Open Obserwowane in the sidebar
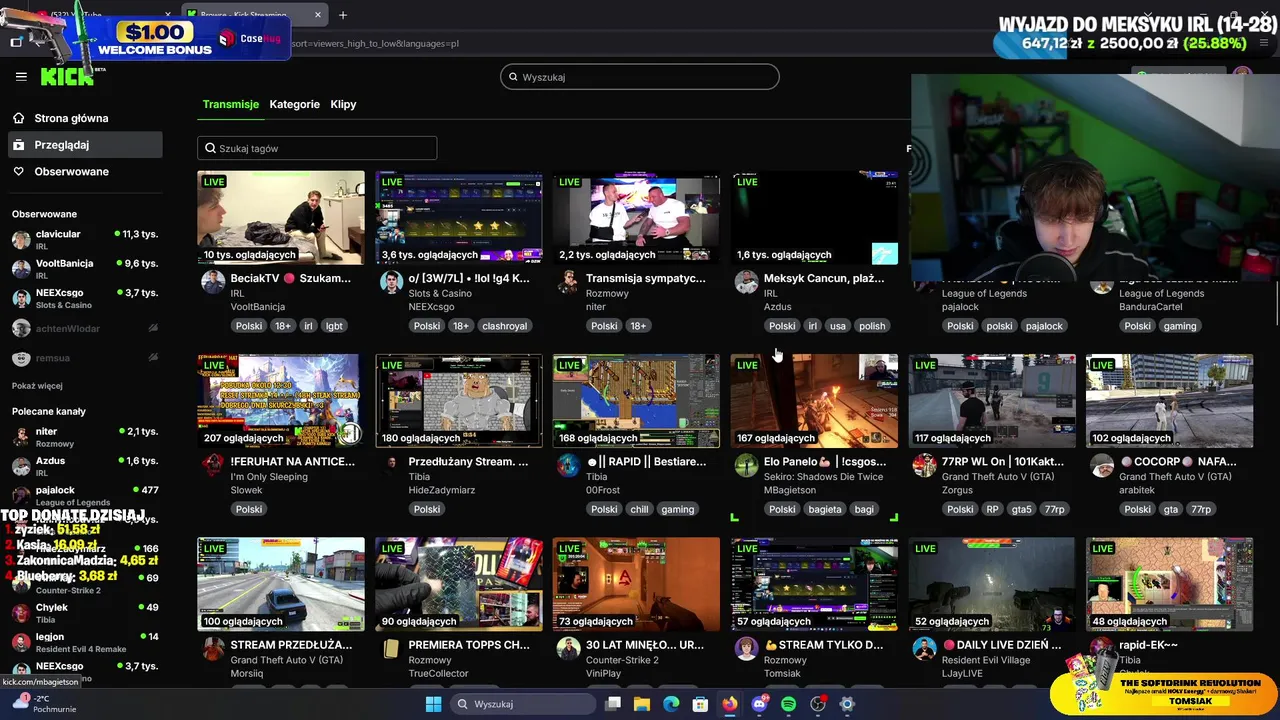 click(71, 172)
